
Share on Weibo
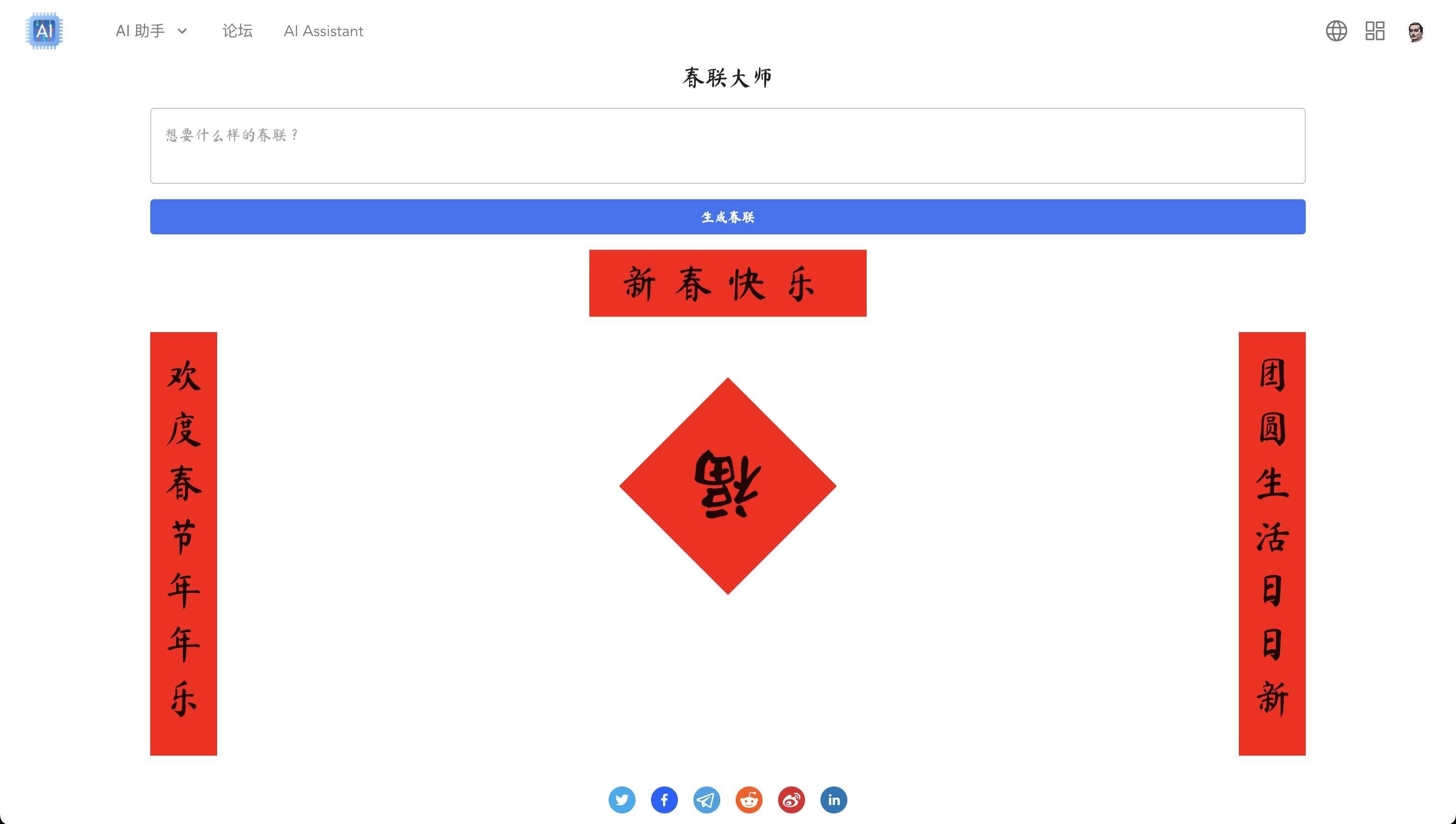tap(792, 799)
